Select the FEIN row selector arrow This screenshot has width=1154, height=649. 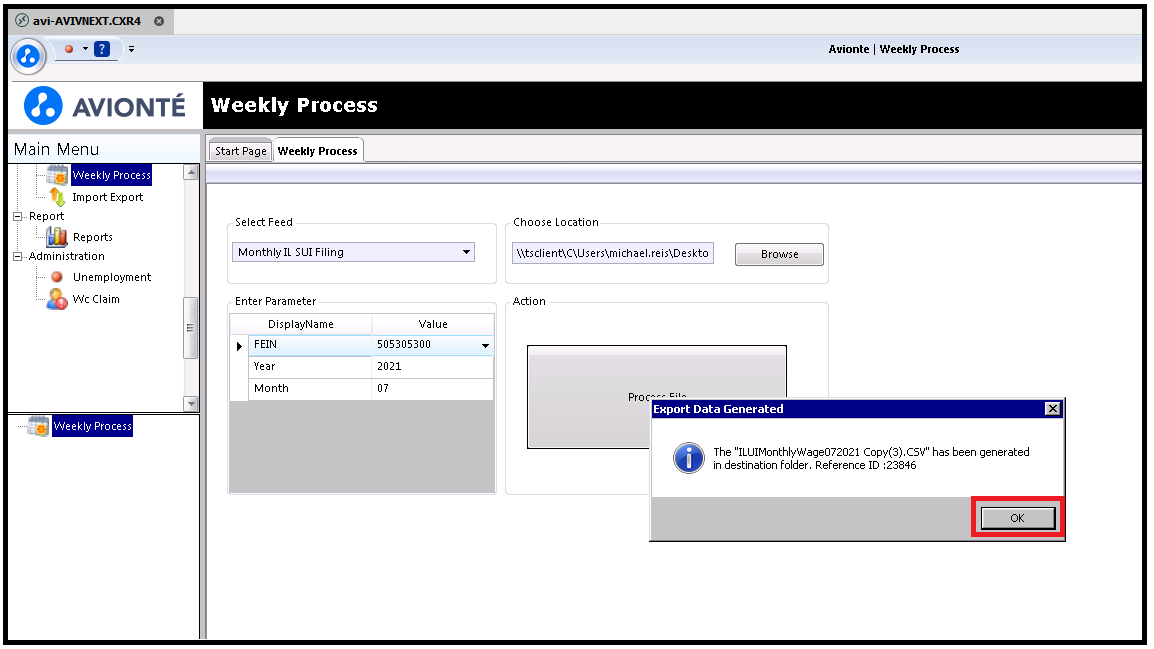(239, 345)
